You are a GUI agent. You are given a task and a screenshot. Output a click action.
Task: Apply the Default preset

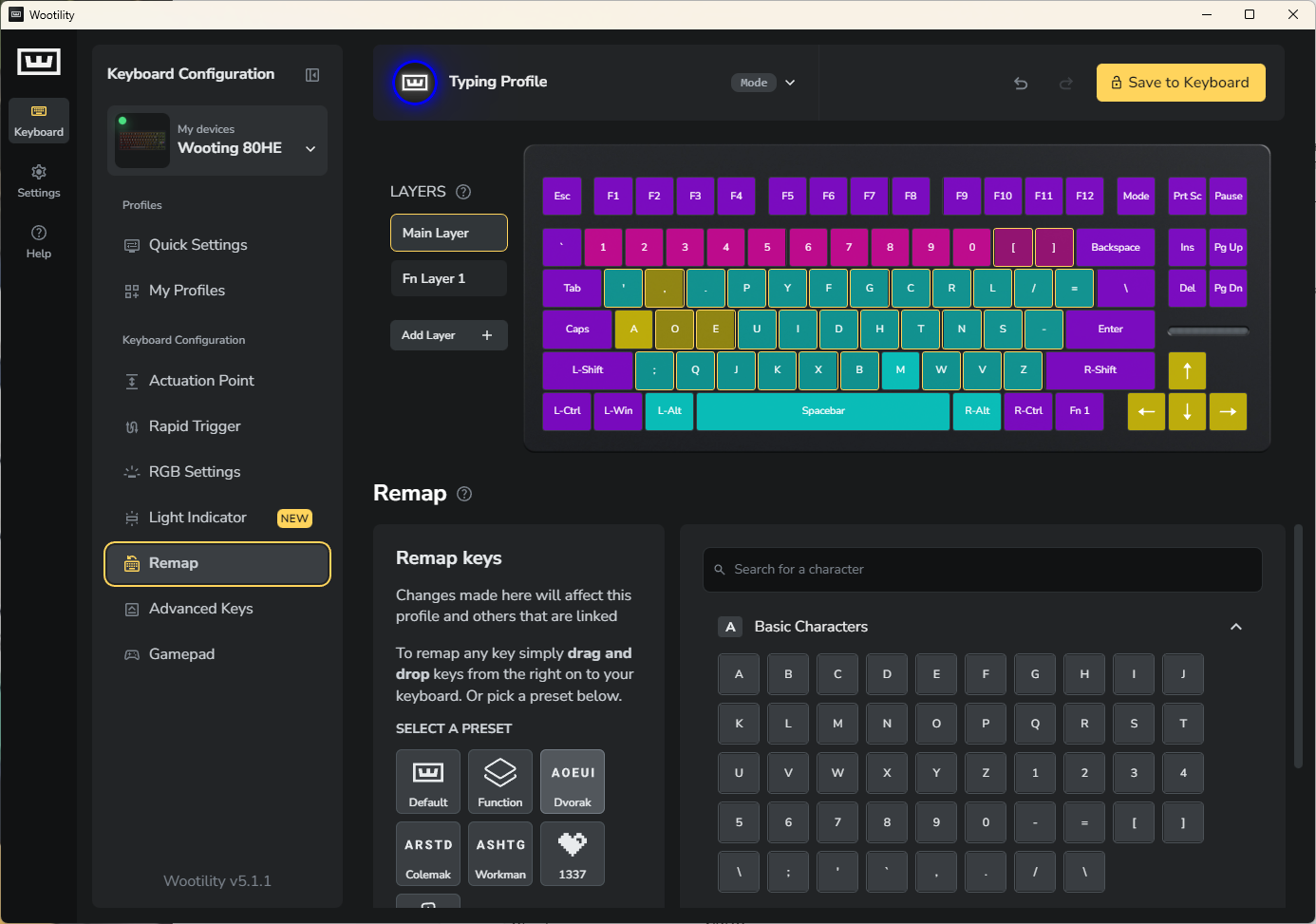point(428,782)
